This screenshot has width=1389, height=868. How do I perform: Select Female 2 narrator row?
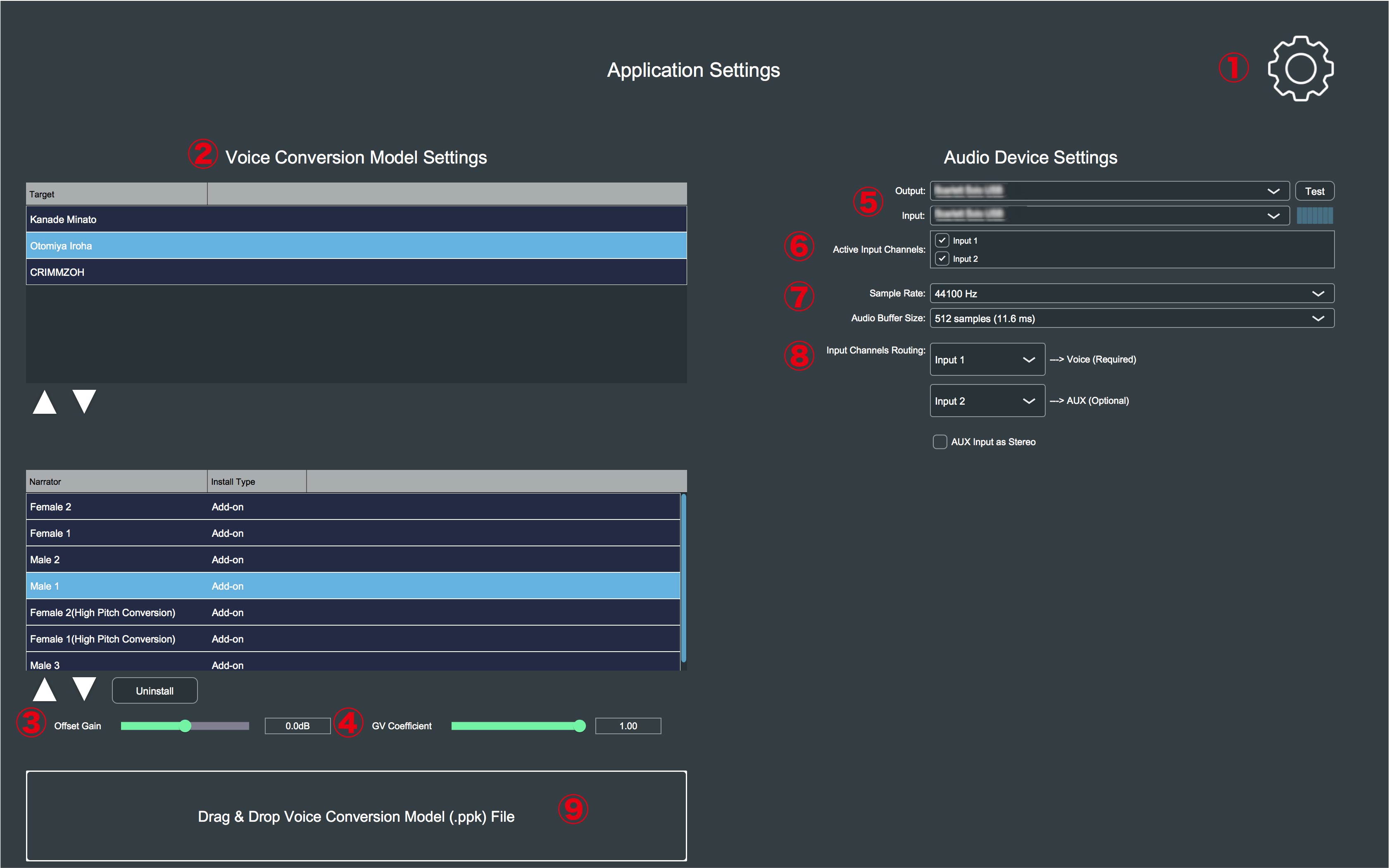coord(352,507)
